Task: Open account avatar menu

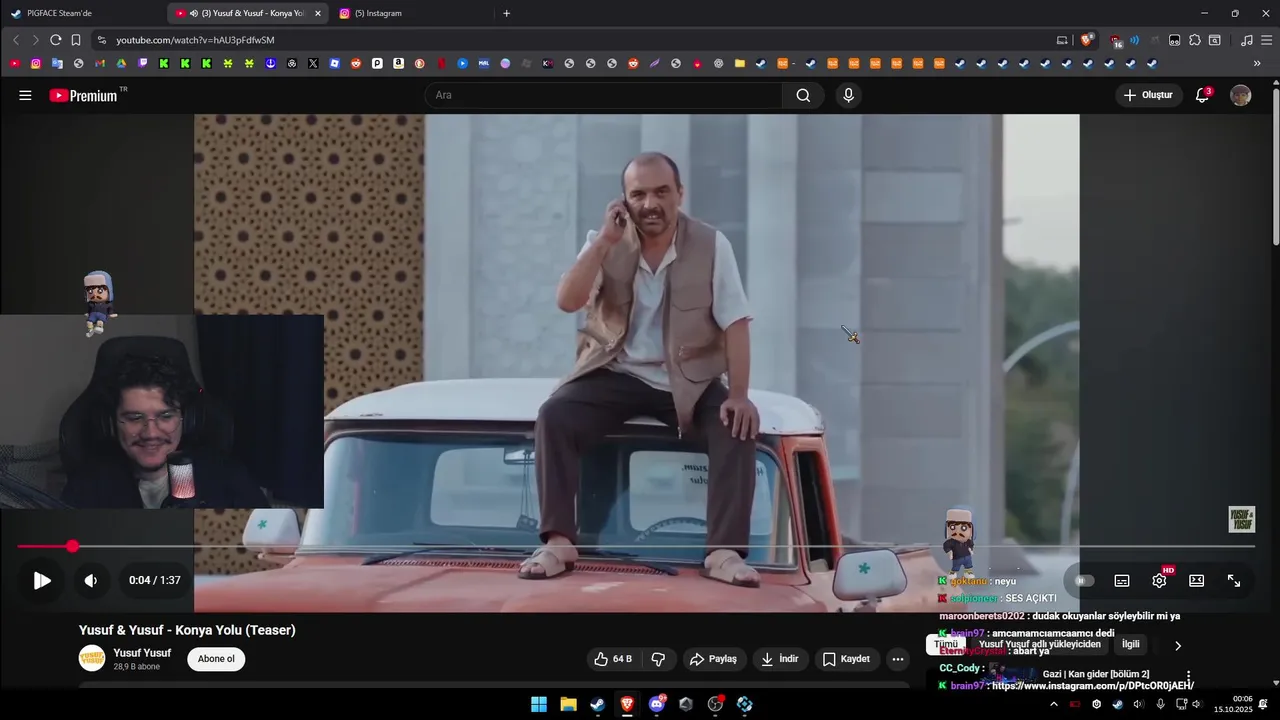Action: [x=1241, y=95]
